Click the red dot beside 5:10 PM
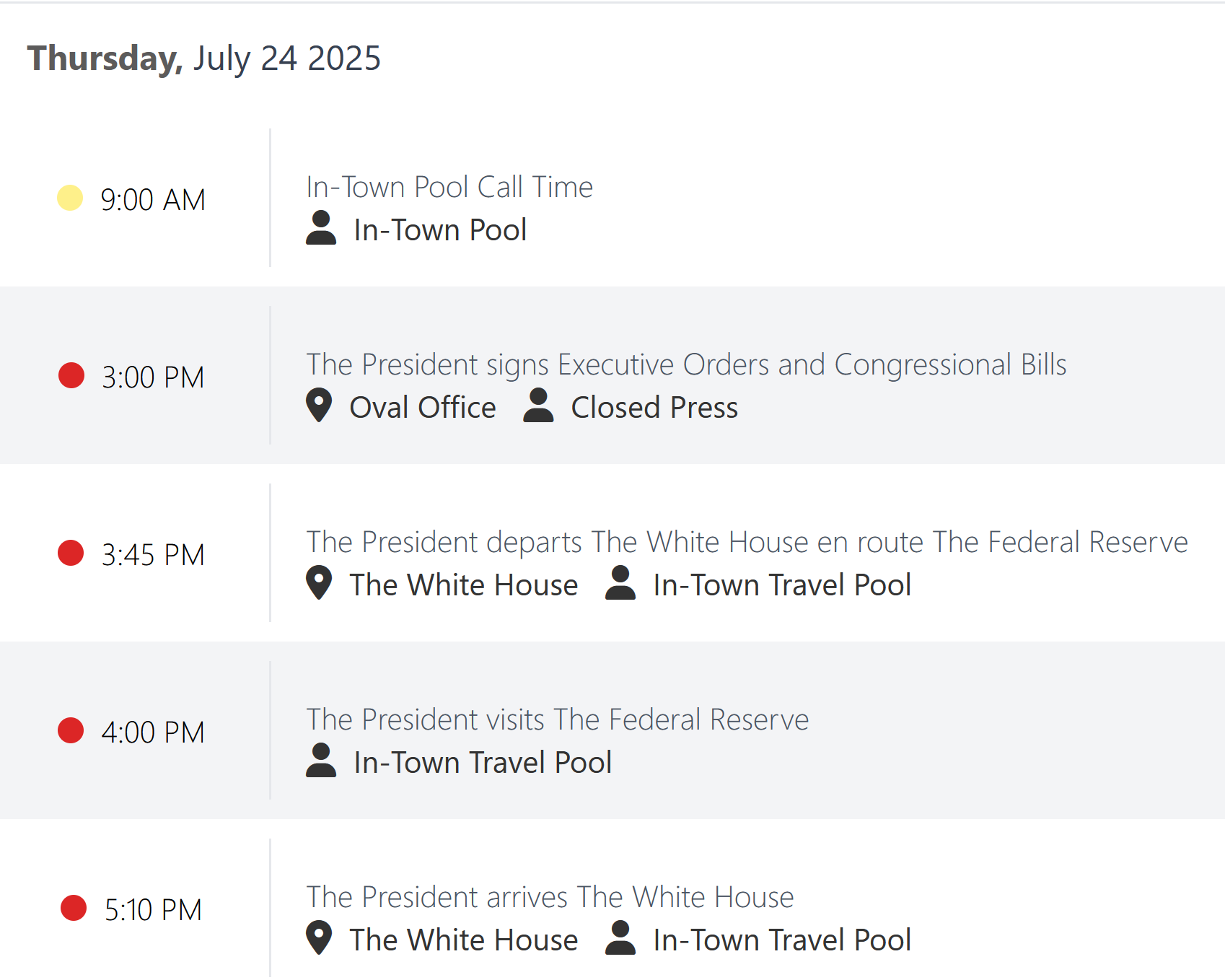This screenshot has height=980, width=1225. [x=74, y=908]
